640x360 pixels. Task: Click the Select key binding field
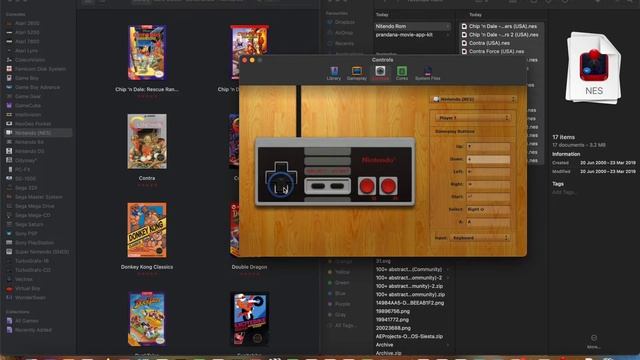coord(488,209)
